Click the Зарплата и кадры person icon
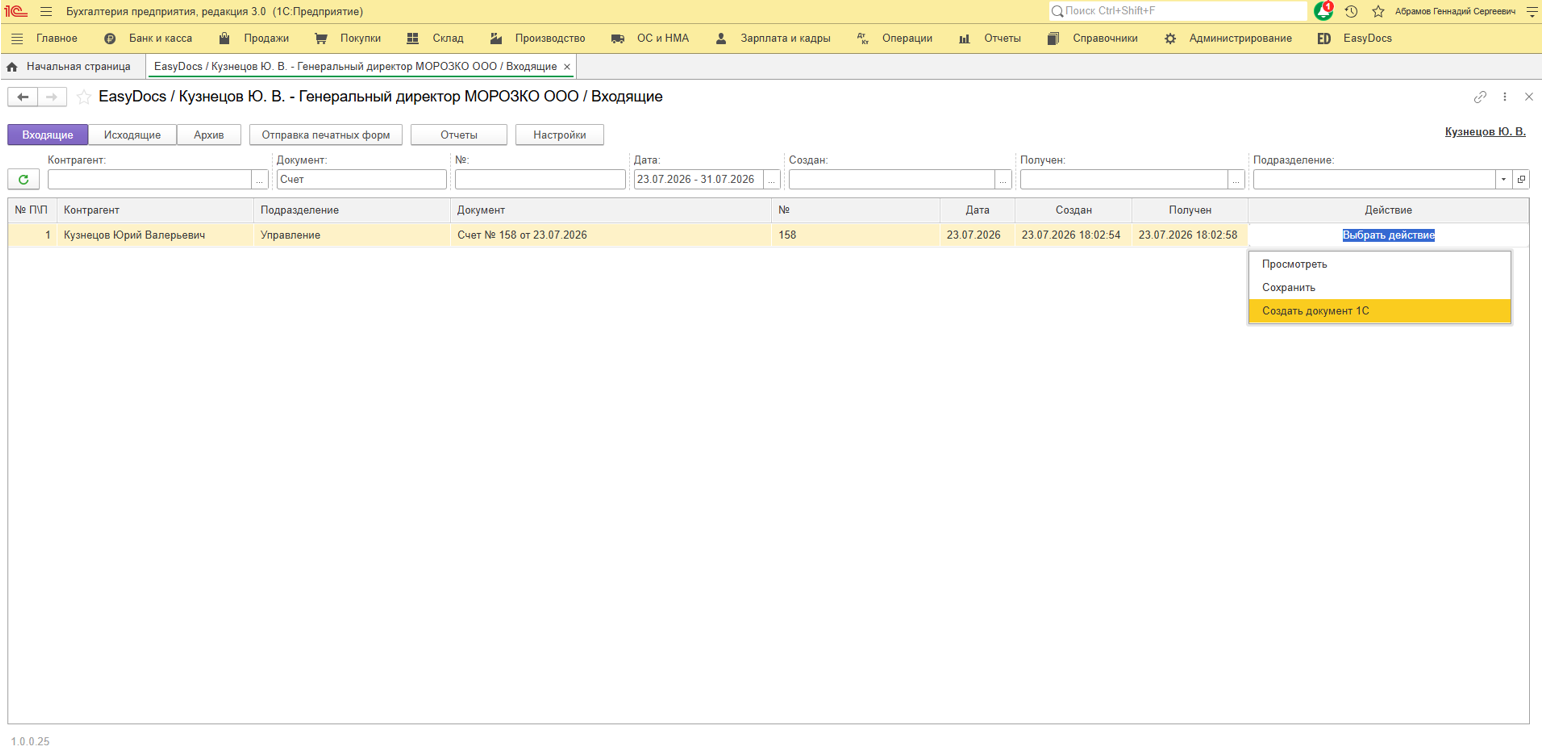 pyautogui.click(x=721, y=38)
